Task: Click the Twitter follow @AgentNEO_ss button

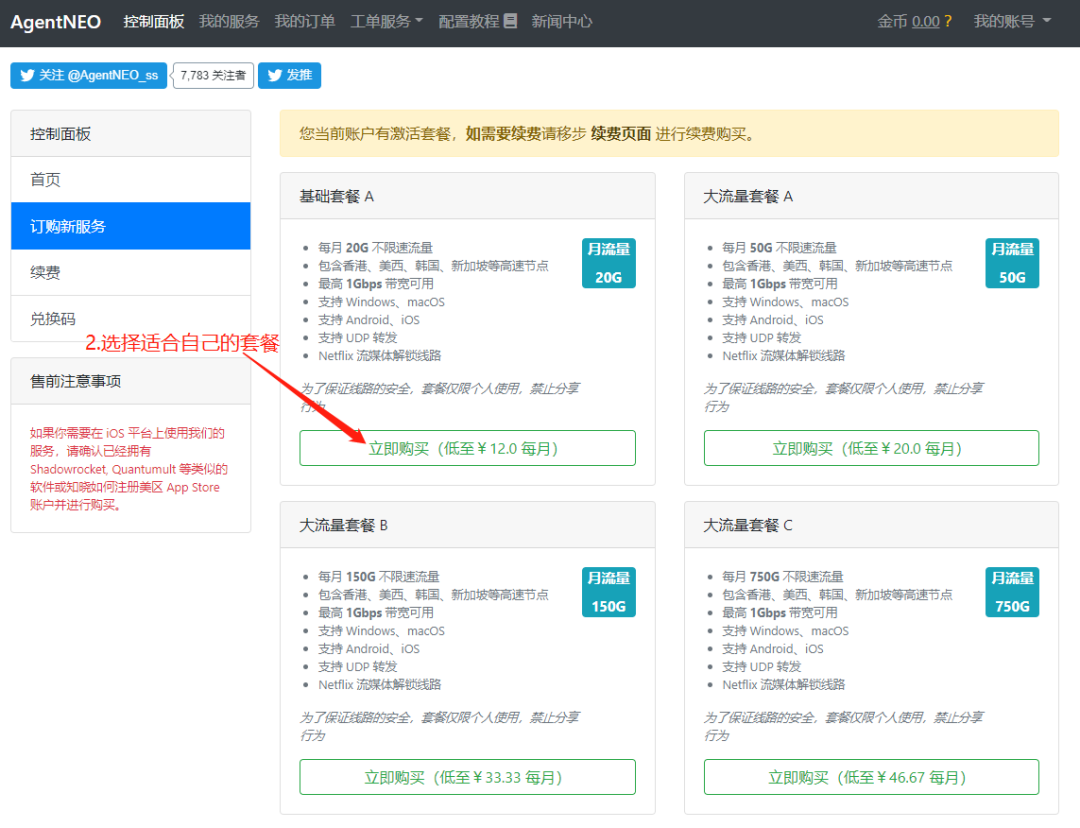Action: click(x=89, y=76)
